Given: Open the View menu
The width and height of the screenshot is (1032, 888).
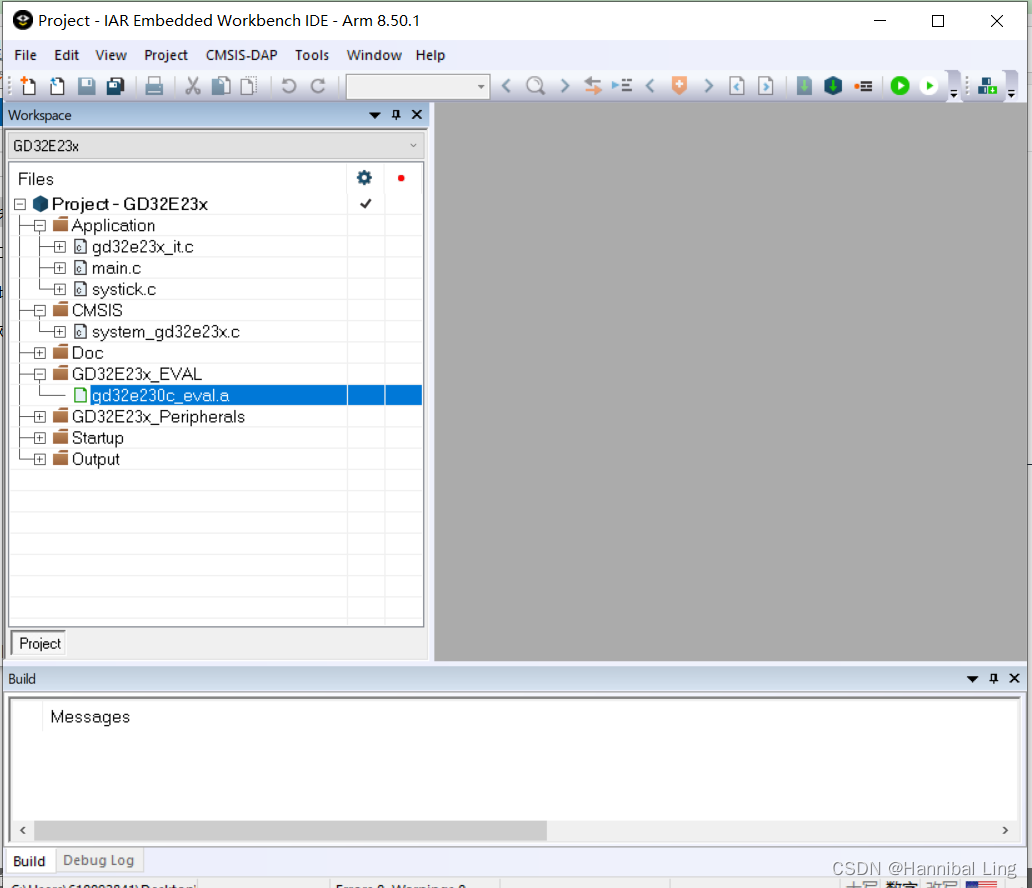Looking at the screenshot, I should point(111,55).
